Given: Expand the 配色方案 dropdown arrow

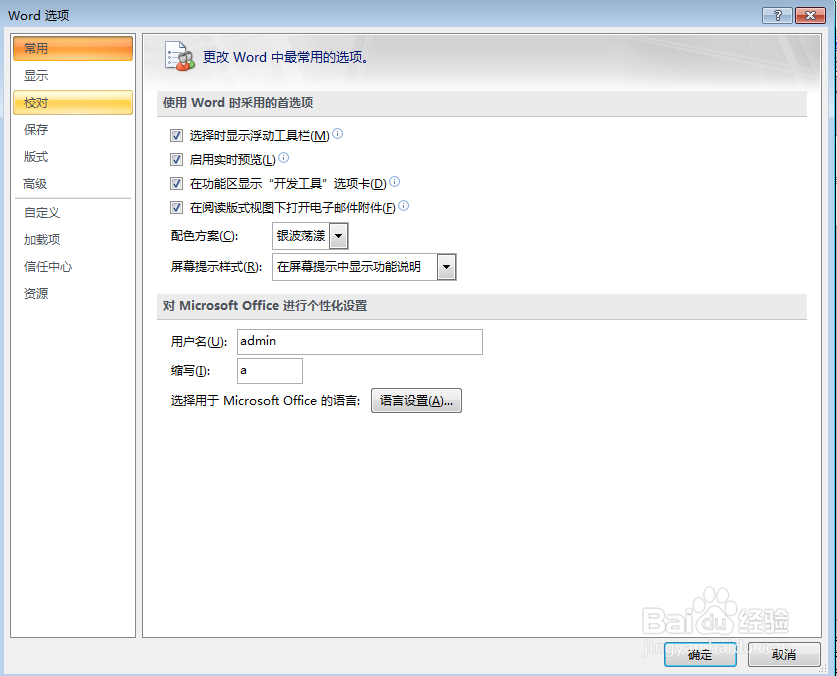Looking at the screenshot, I should [x=338, y=236].
